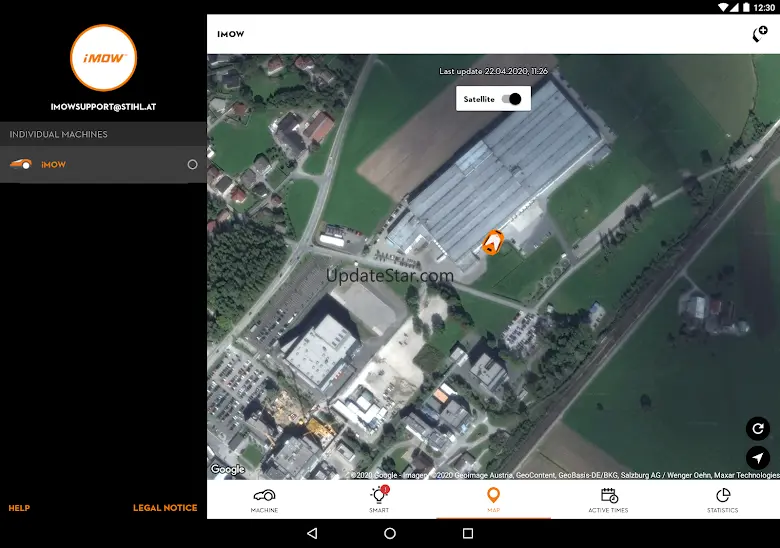Image resolution: width=780 pixels, height=548 pixels.
Task: Refresh the mower position on map
Action: 758,429
